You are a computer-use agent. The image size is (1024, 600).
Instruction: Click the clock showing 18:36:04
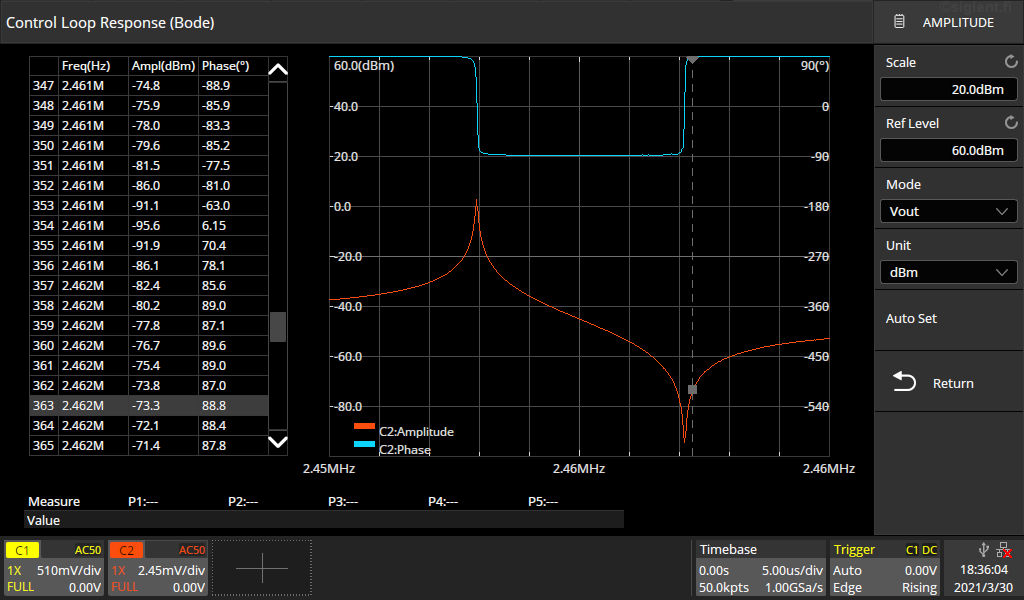984,569
